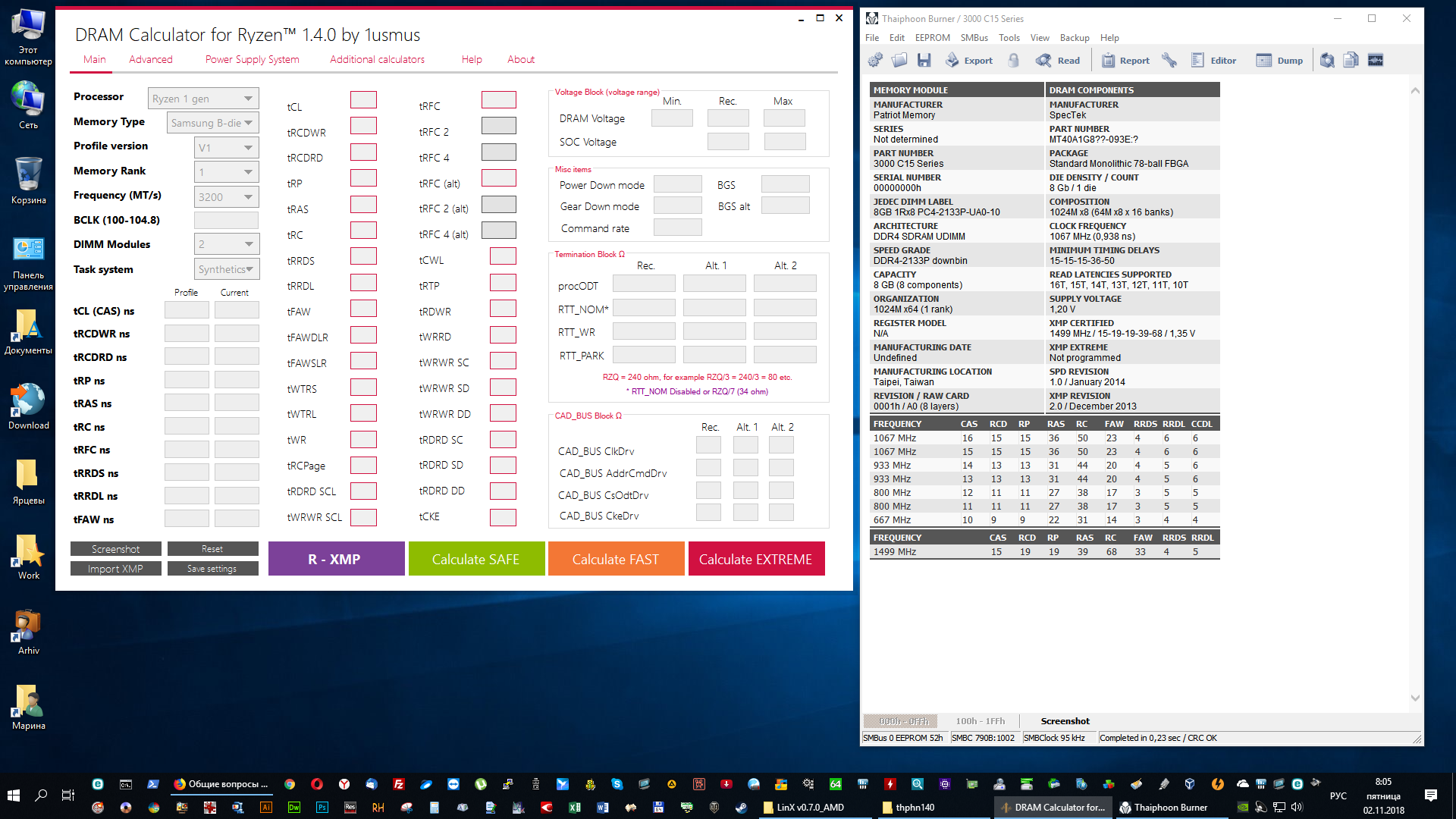This screenshot has height=819, width=1456.
Task: Open a dump file with the folder icon
Action: click(x=899, y=61)
